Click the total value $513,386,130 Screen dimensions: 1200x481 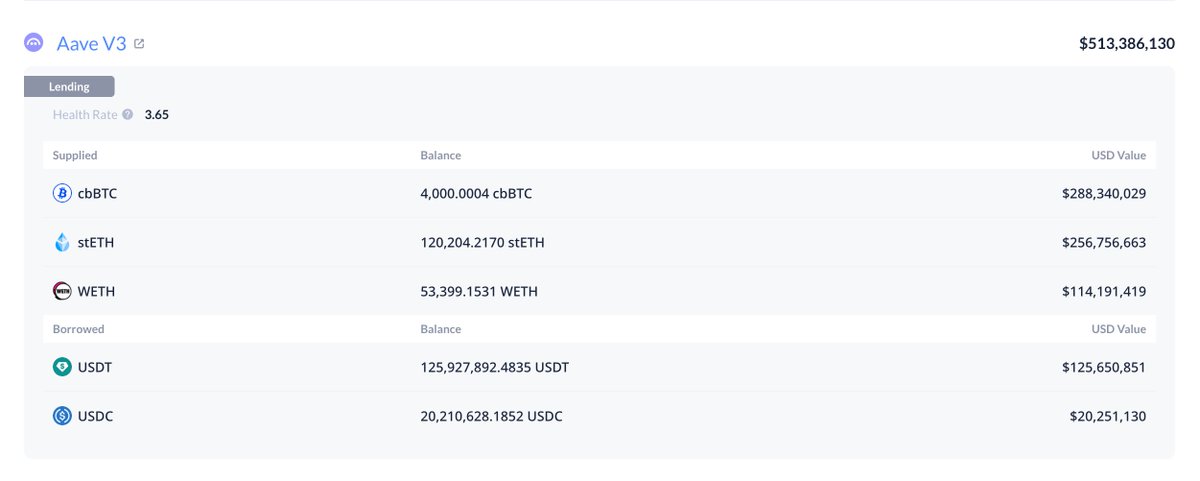pos(1126,44)
